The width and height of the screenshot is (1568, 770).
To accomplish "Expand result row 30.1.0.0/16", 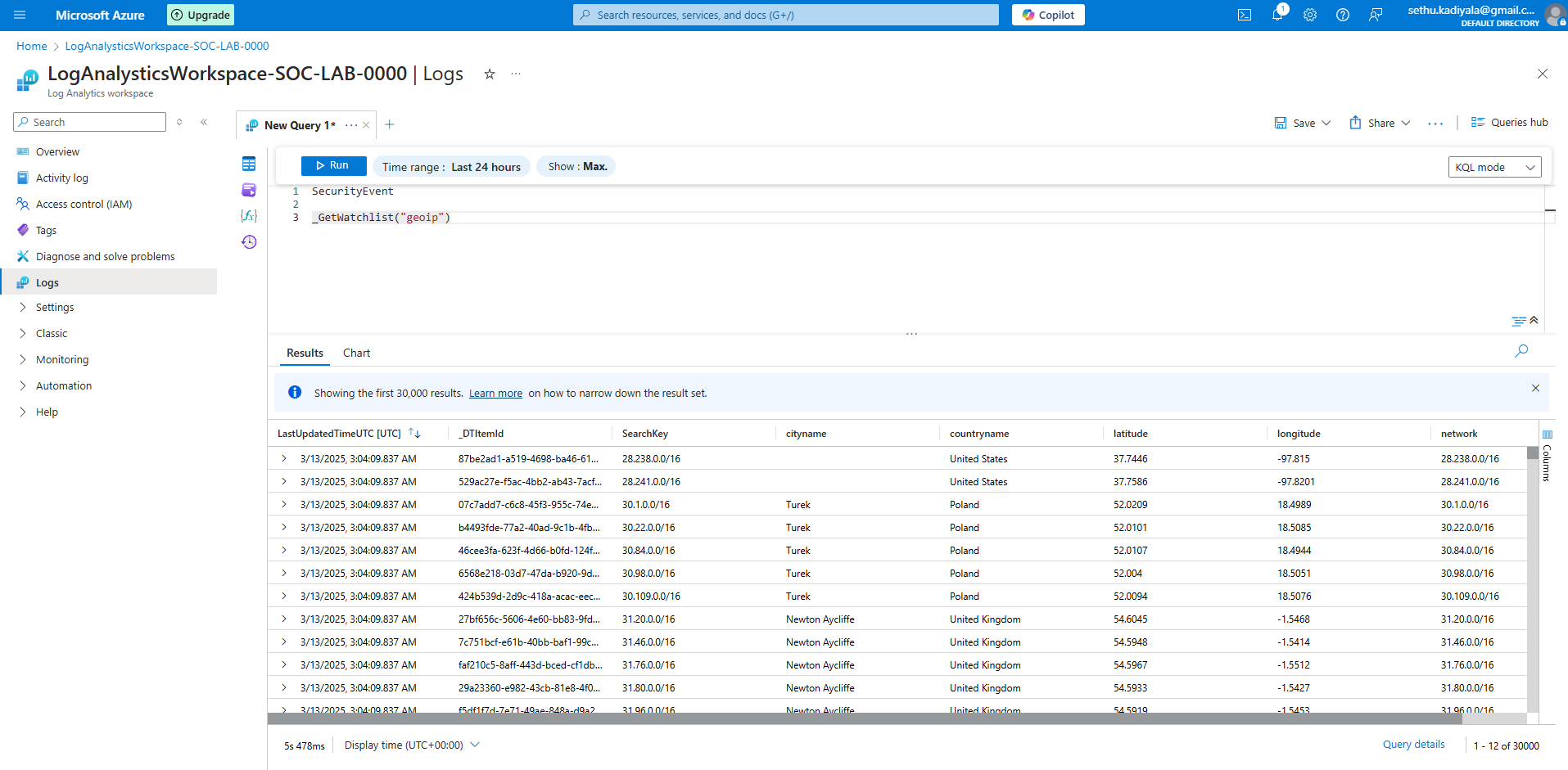I will pyautogui.click(x=284, y=504).
